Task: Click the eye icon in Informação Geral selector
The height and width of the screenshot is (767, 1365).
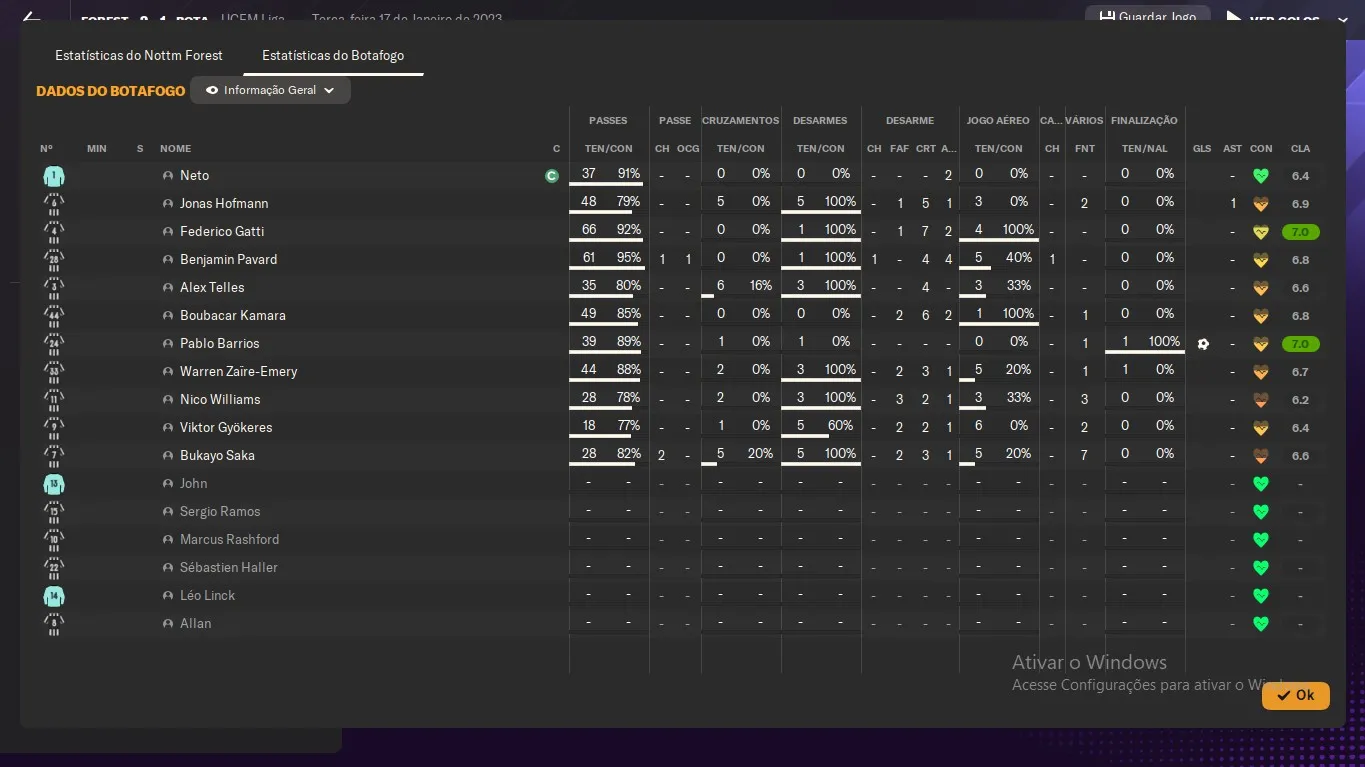Action: [212, 90]
